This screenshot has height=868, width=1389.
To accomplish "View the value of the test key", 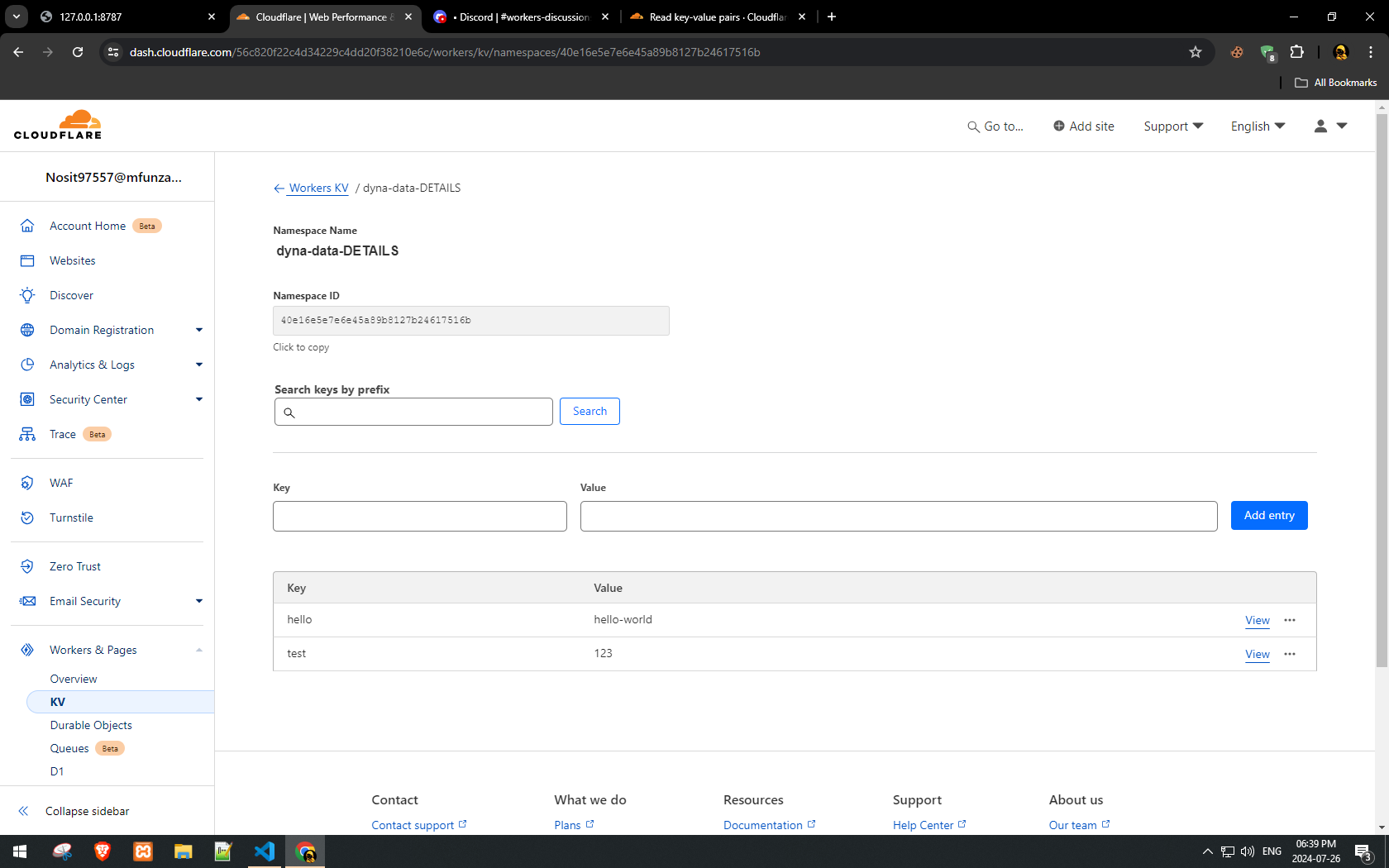I will pyautogui.click(x=1257, y=654).
